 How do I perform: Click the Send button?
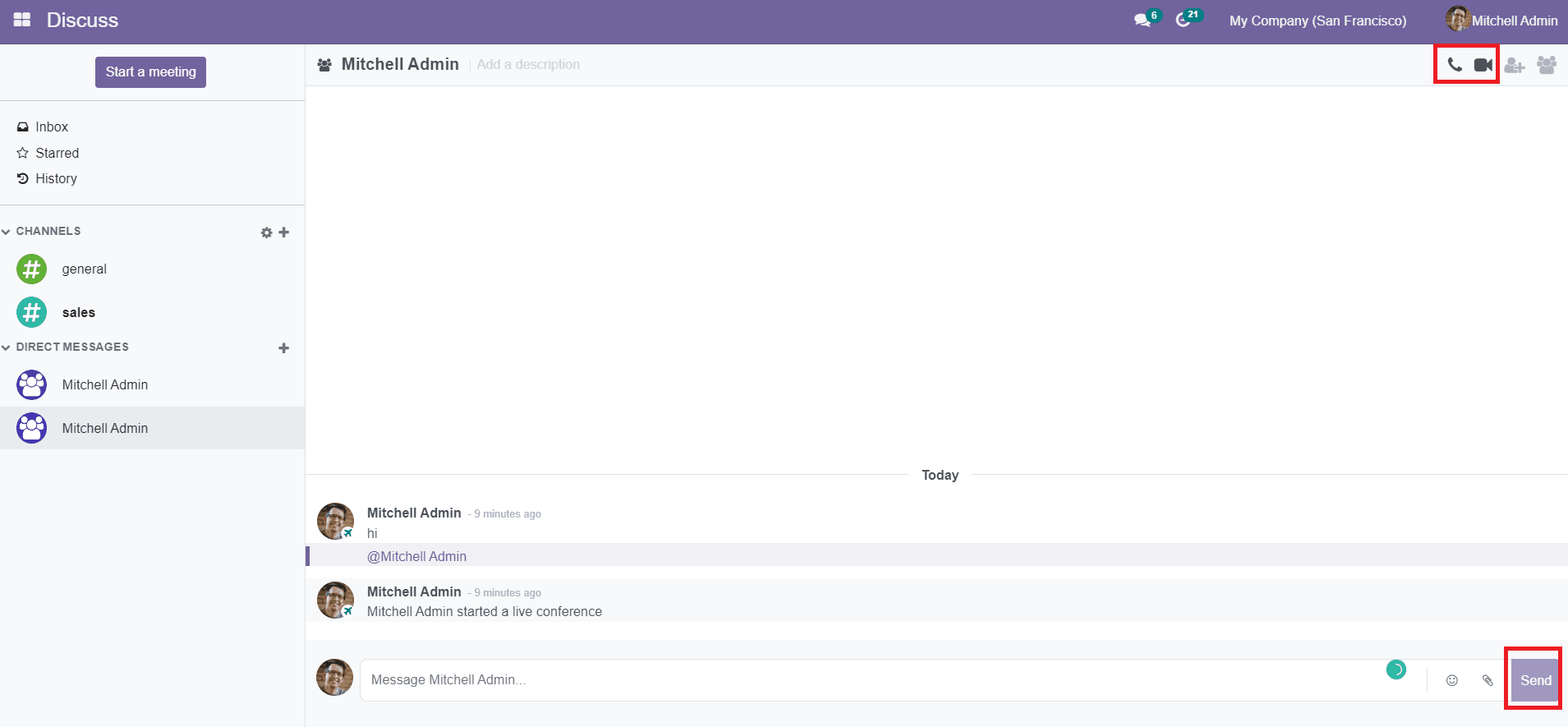(x=1535, y=680)
